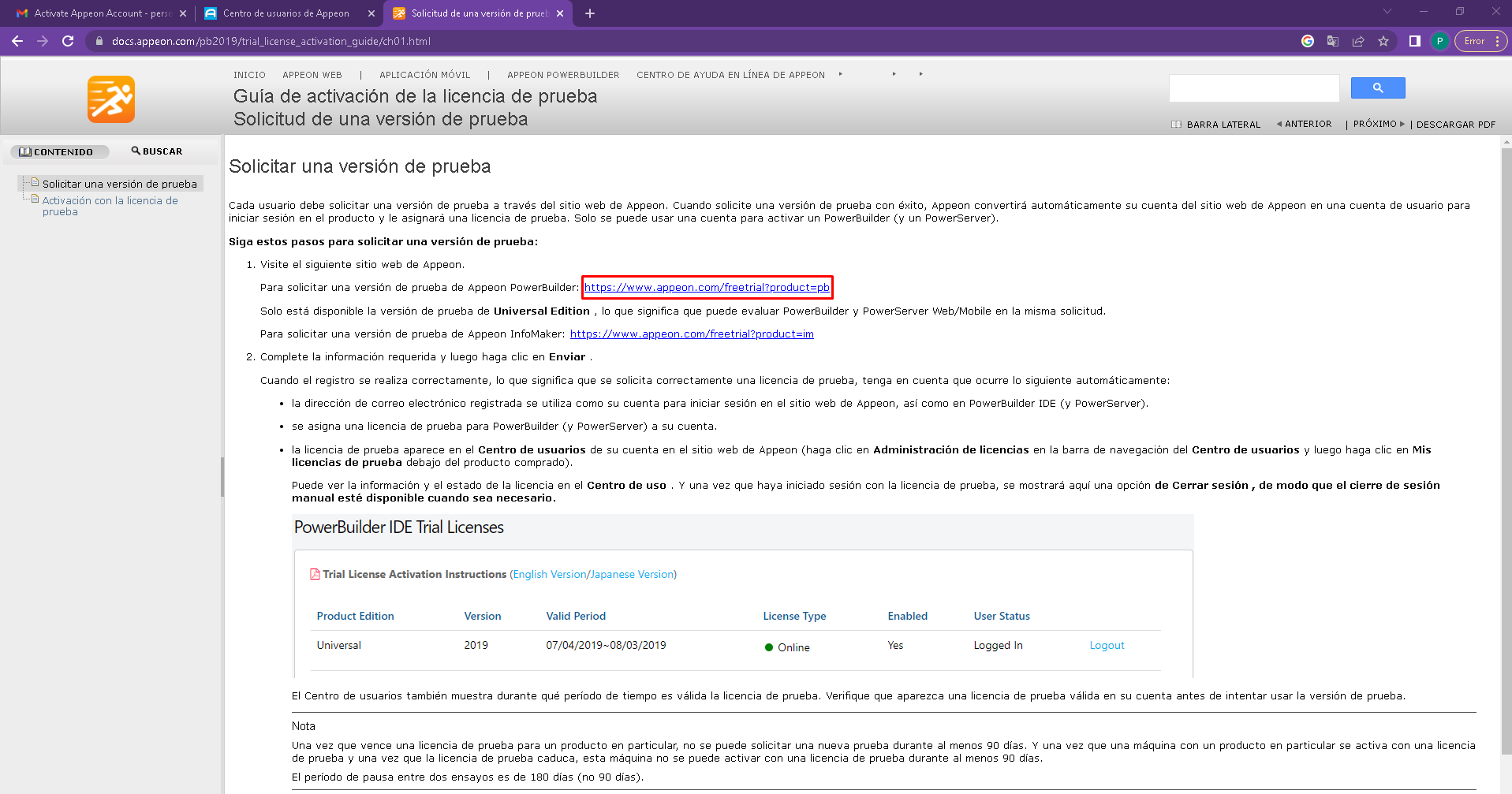Go to the Próximo page

[1378, 125]
